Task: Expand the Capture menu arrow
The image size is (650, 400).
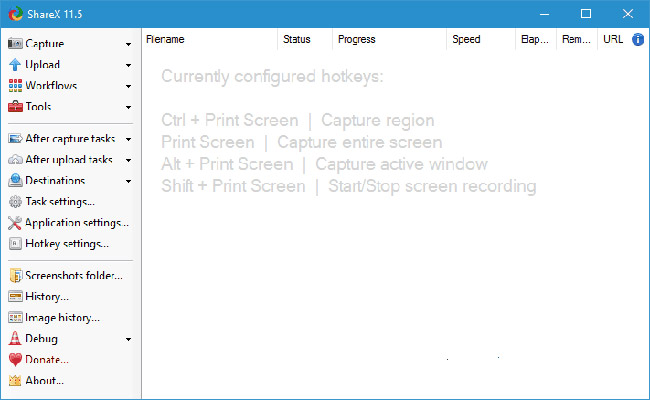Action: tap(129, 44)
